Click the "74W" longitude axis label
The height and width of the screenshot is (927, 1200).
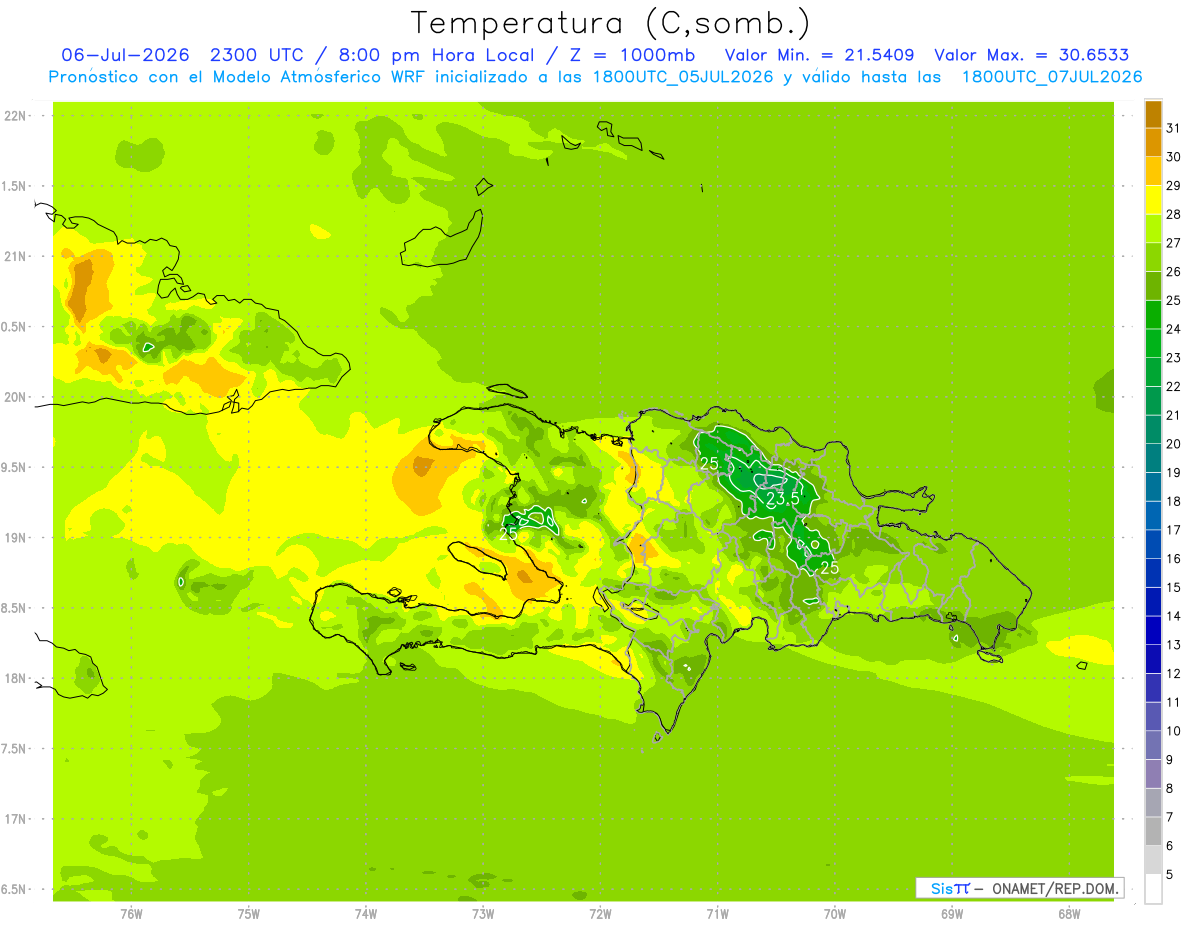366,913
